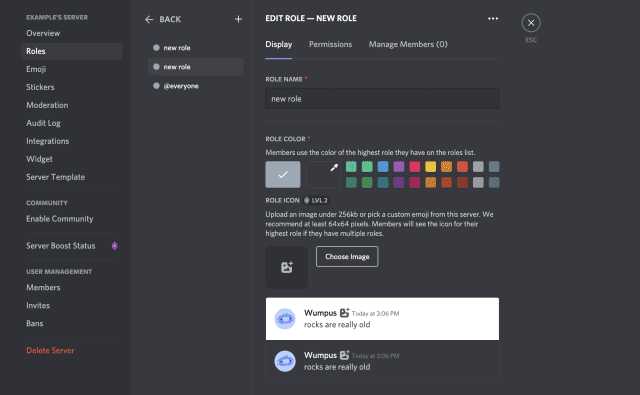The height and width of the screenshot is (395, 640).
Task: Pick the bright pink color swatch
Action: pyautogui.click(x=415, y=166)
